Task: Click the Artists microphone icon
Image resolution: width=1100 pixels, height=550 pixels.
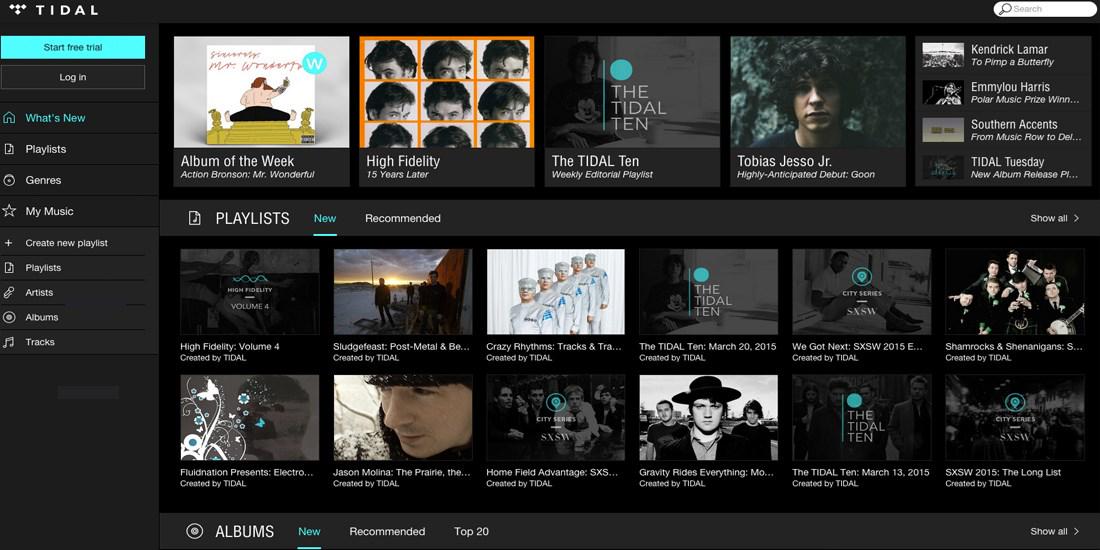Action: pos(9,293)
